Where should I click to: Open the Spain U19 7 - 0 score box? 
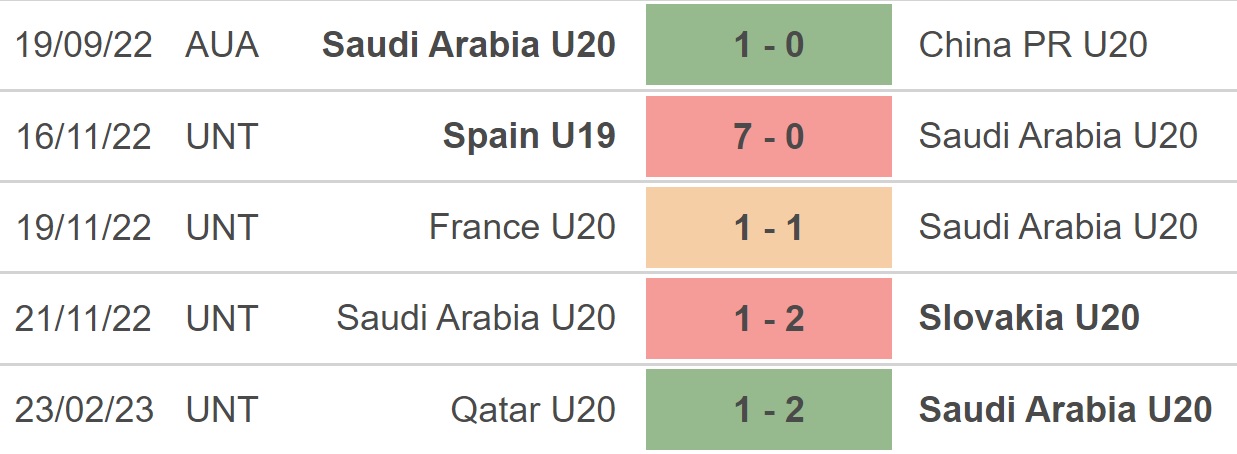point(768,137)
